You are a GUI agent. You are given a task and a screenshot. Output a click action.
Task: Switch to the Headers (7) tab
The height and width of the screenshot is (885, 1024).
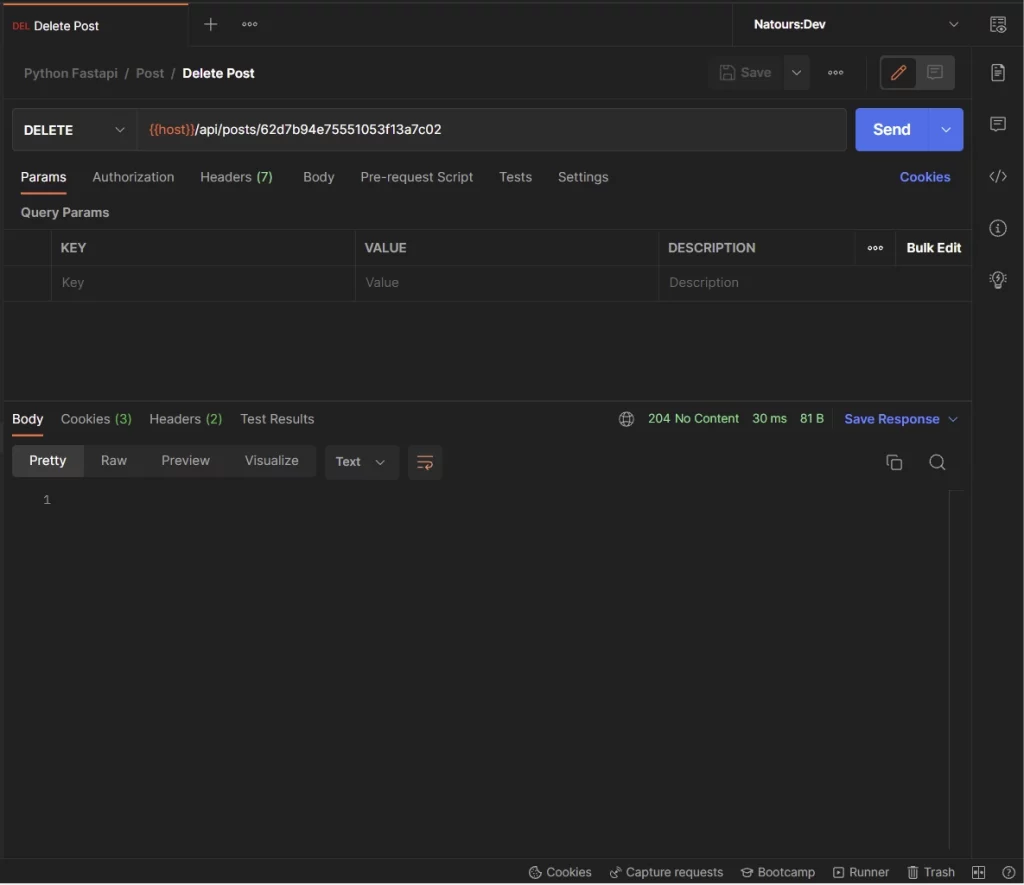coord(236,177)
